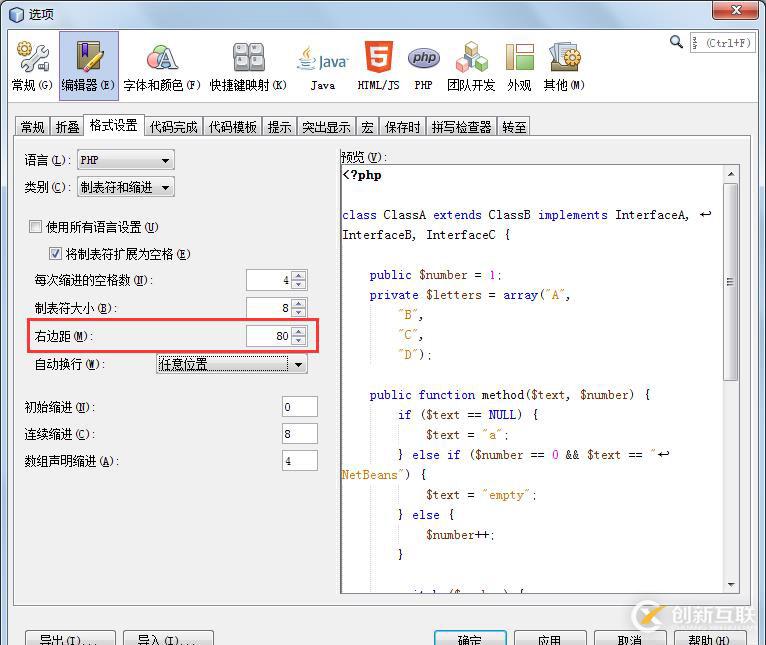Decrease 制表符大小 spinner value

point(298,313)
